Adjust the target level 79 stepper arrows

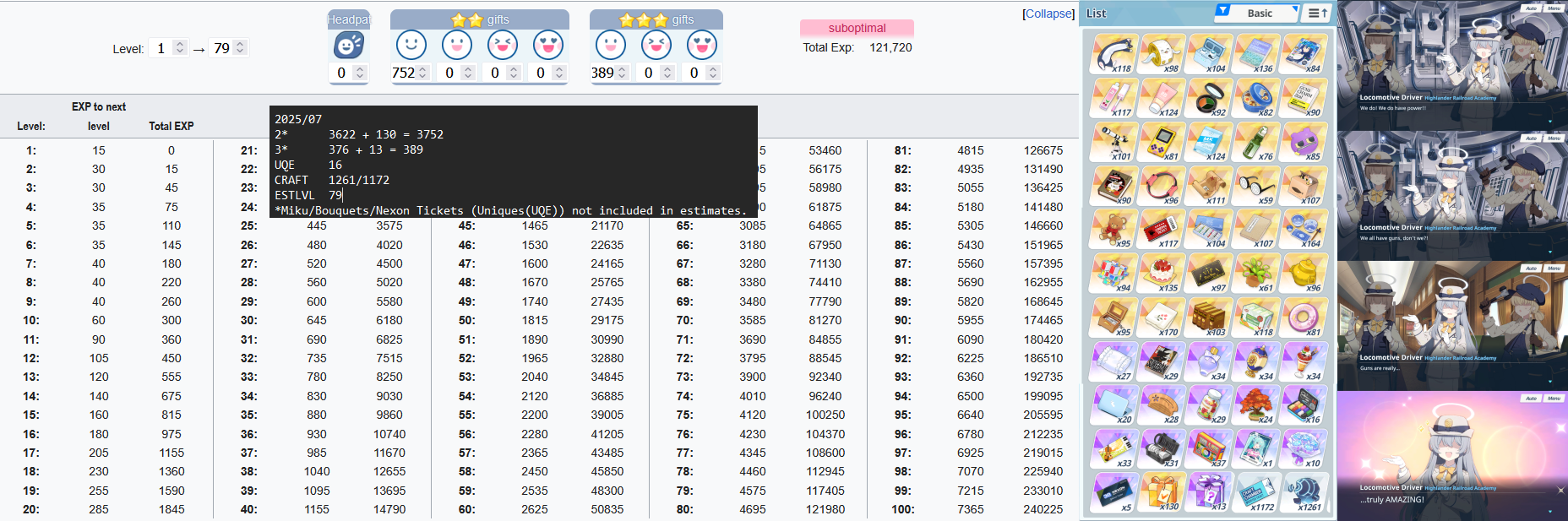pos(240,48)
